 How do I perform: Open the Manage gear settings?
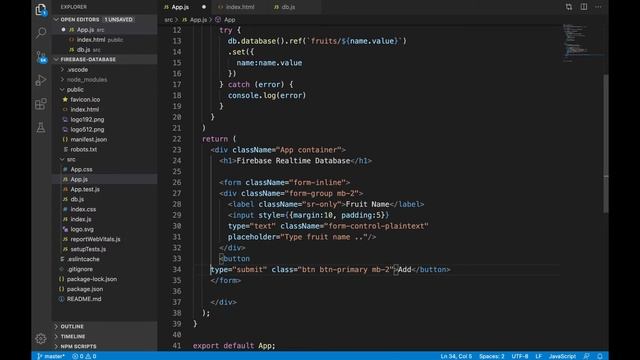(41, 338)
